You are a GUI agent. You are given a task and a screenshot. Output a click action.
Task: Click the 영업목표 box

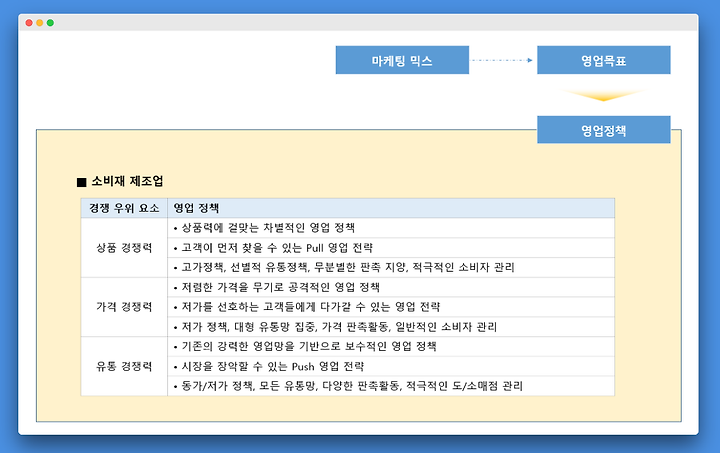tap(603, 60)
